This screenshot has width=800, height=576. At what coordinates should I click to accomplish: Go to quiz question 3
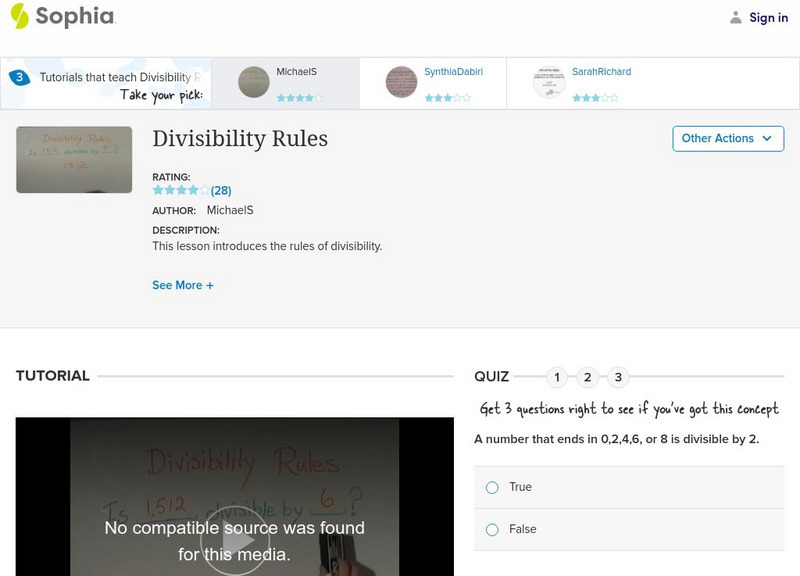click(x=618, y=378)
